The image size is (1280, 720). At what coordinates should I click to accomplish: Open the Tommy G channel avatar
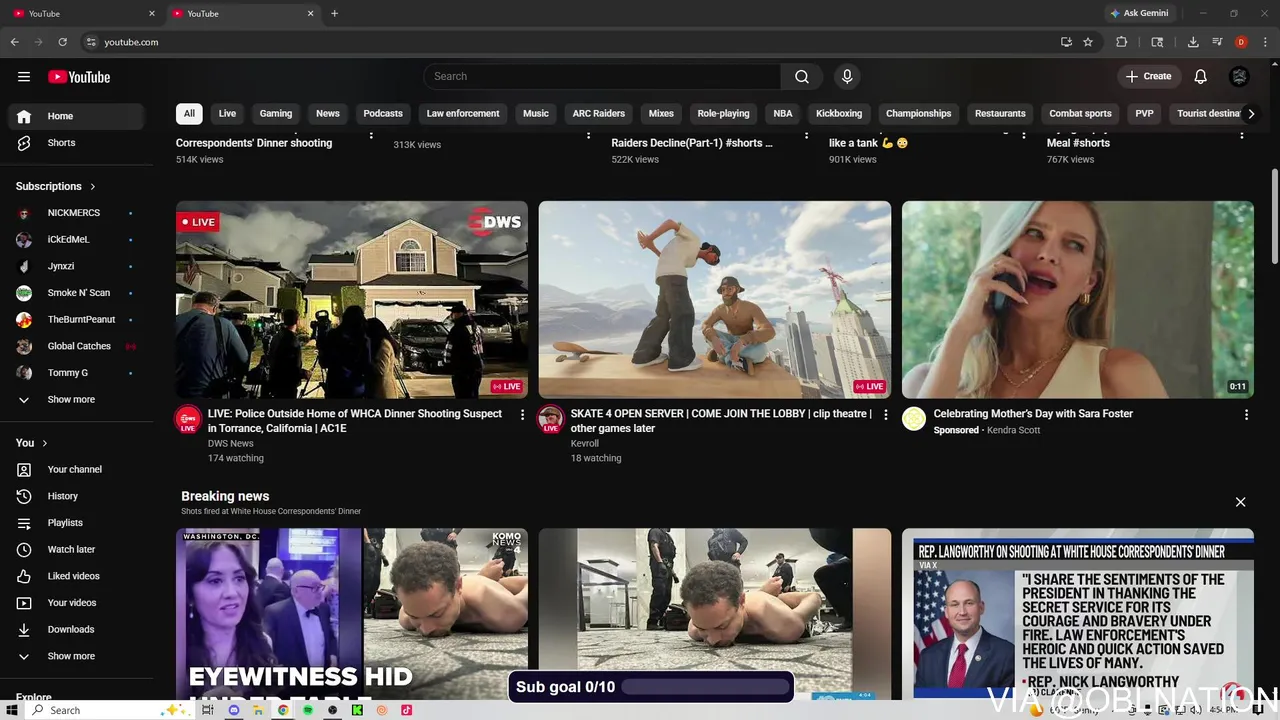[24, 373]
